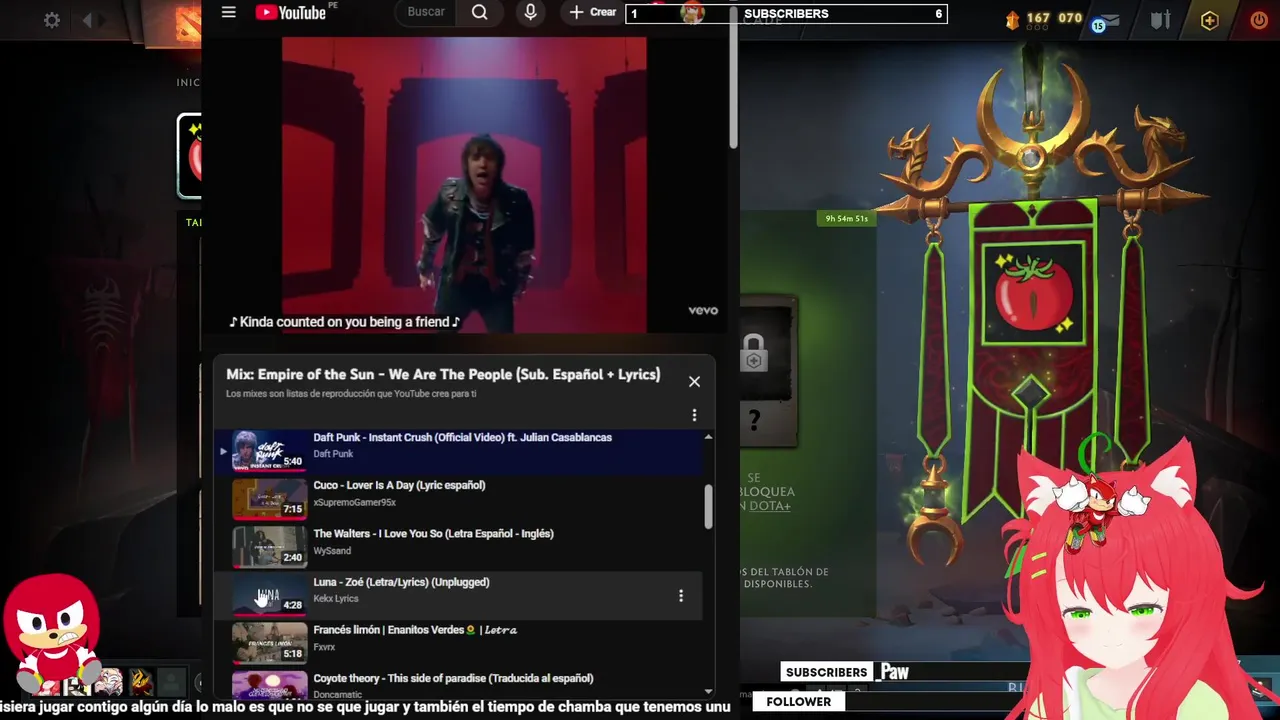Open Dota armory shield and sword icon
The image size is (1280, 720).
pos(1160,20)
